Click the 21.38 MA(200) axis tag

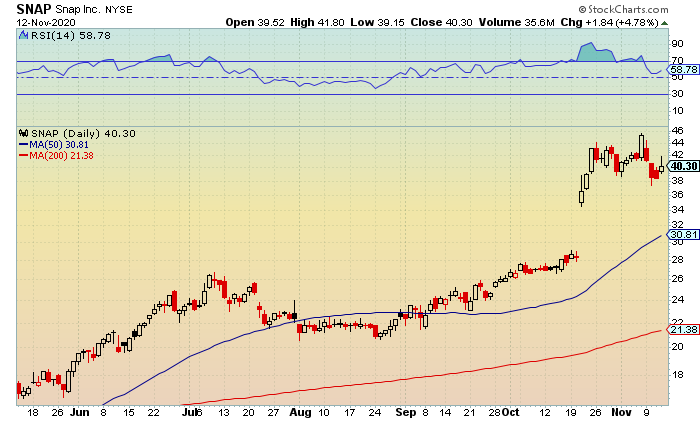(683, 329)
